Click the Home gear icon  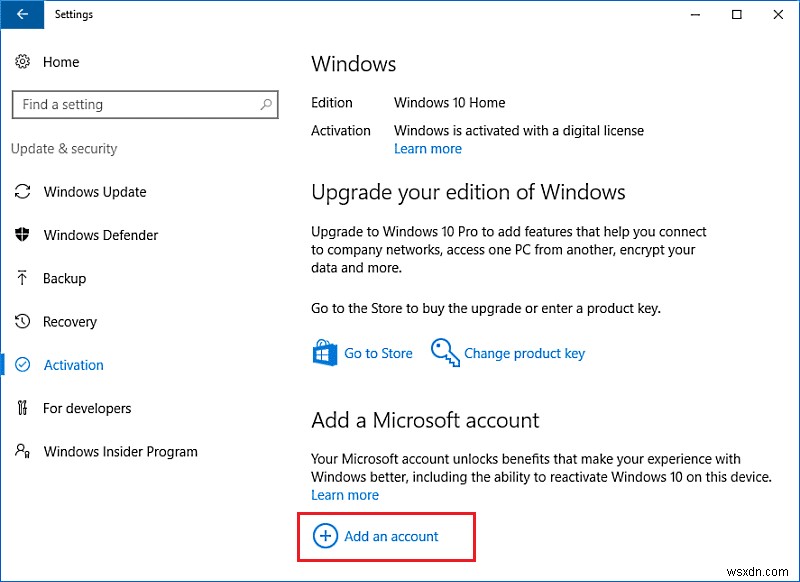pos(22,62)
